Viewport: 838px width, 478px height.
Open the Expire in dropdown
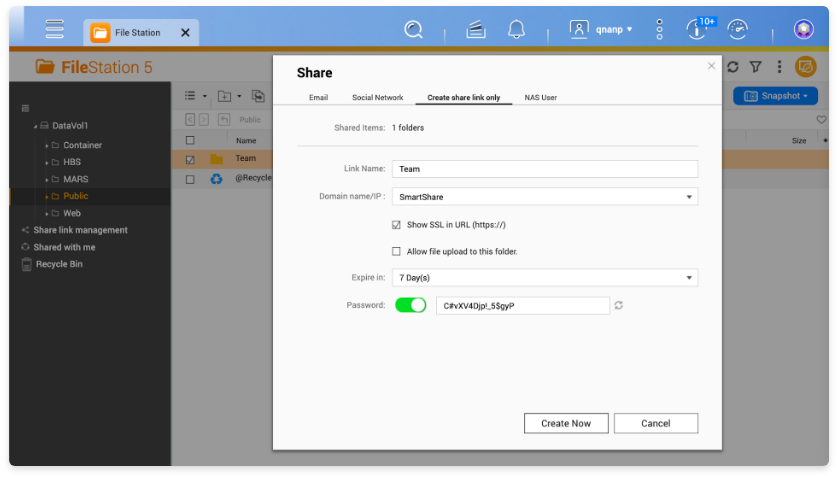[544, 278]
